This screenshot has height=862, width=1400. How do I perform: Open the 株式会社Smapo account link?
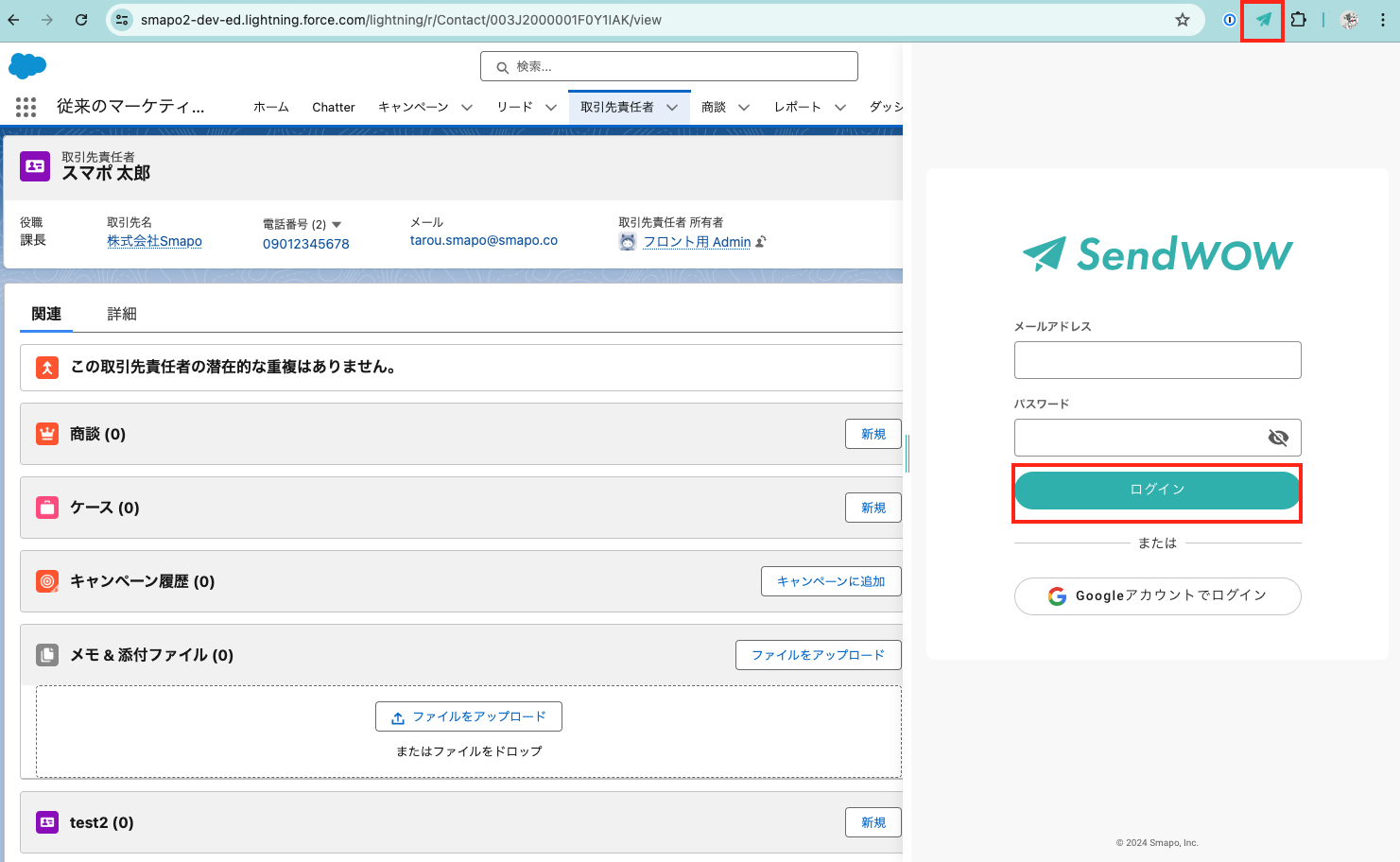(x=154, y=242)
